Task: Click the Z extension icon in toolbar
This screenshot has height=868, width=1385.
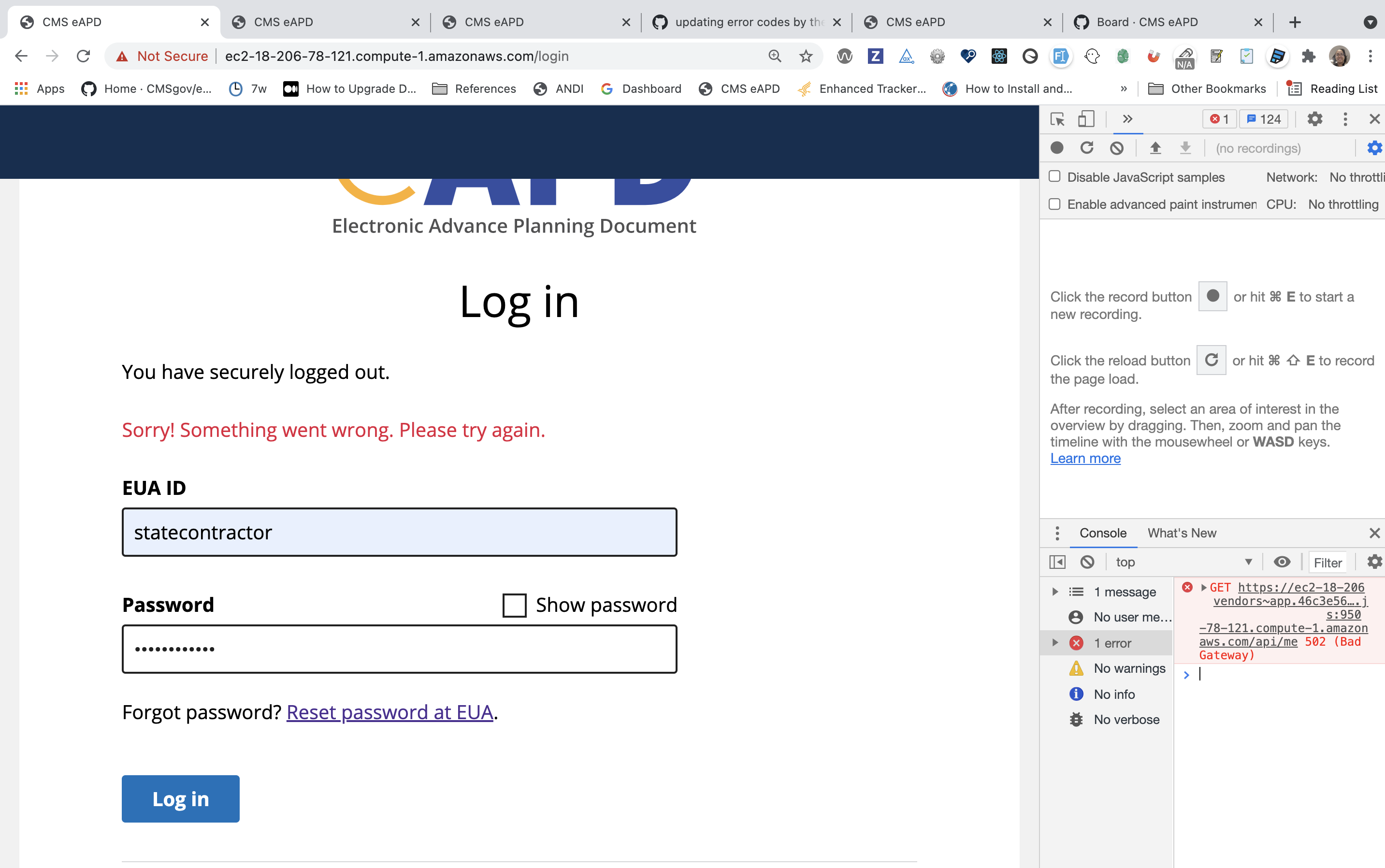Action: [875, 56]
